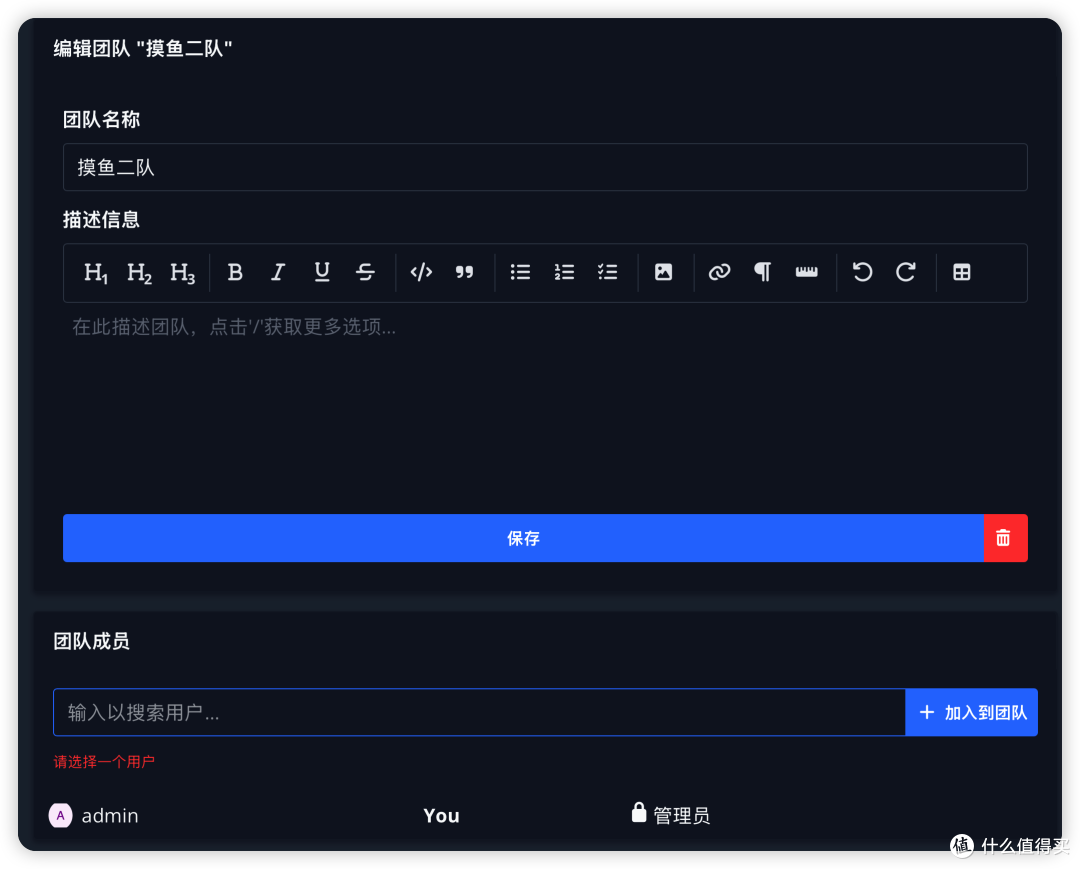Click the admin user avatar
The width and height of the screenshot is (1080, 869).
click(61, 815)
